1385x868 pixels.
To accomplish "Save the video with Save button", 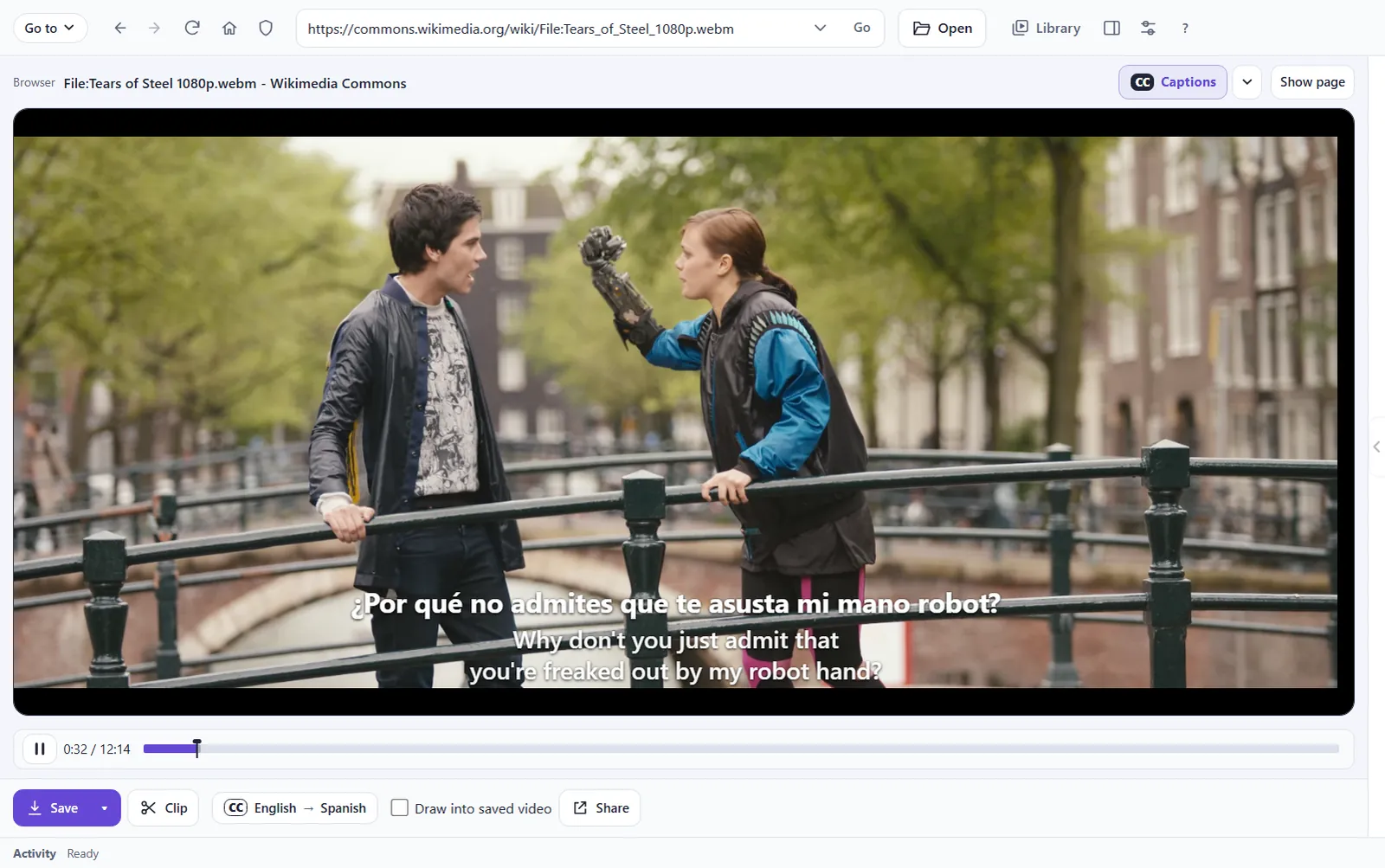I will [53, 807].
